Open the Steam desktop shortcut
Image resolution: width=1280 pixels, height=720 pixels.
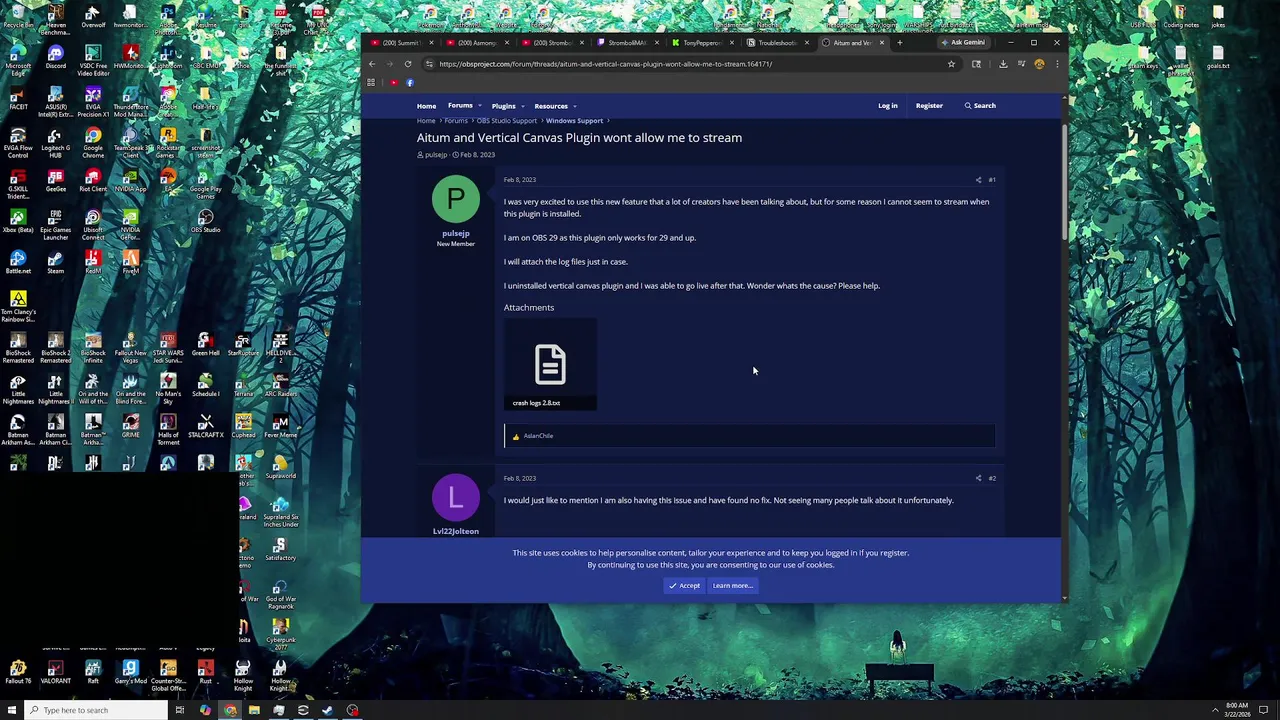point(55,261)
